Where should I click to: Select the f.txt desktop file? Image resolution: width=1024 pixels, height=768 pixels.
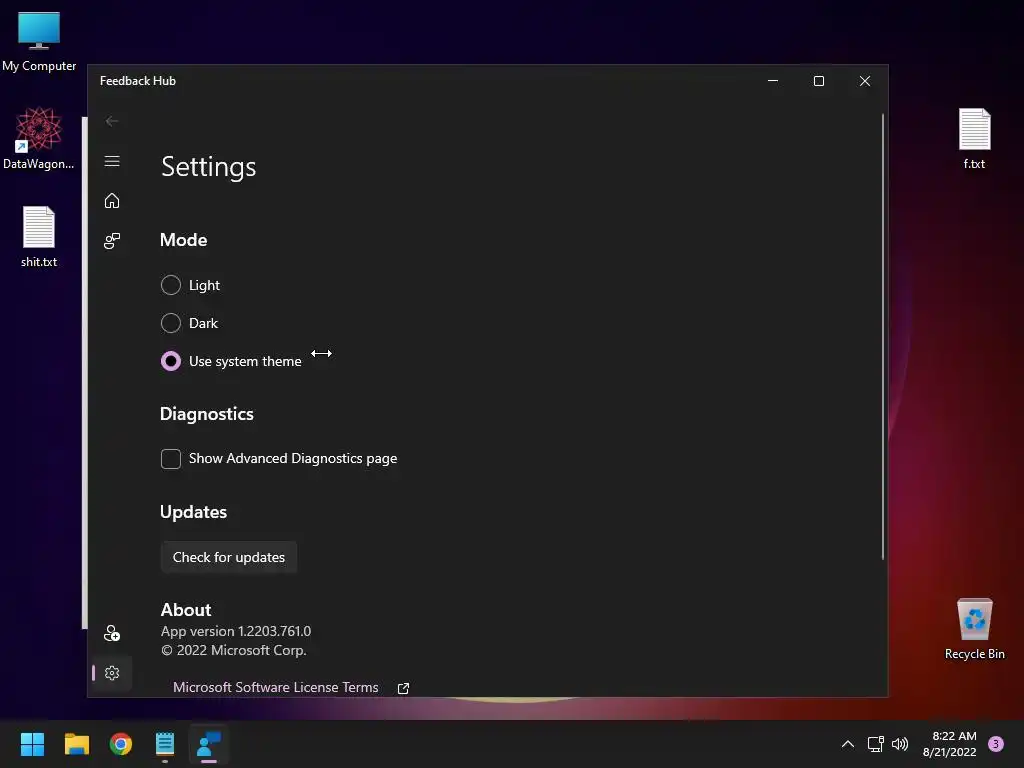click(974, 138)
